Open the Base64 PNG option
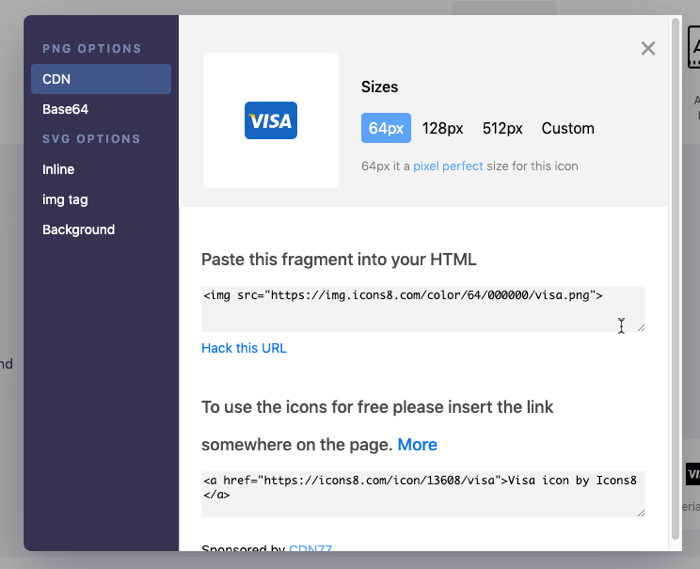This screenshot has width=700, height=569. 65,109
